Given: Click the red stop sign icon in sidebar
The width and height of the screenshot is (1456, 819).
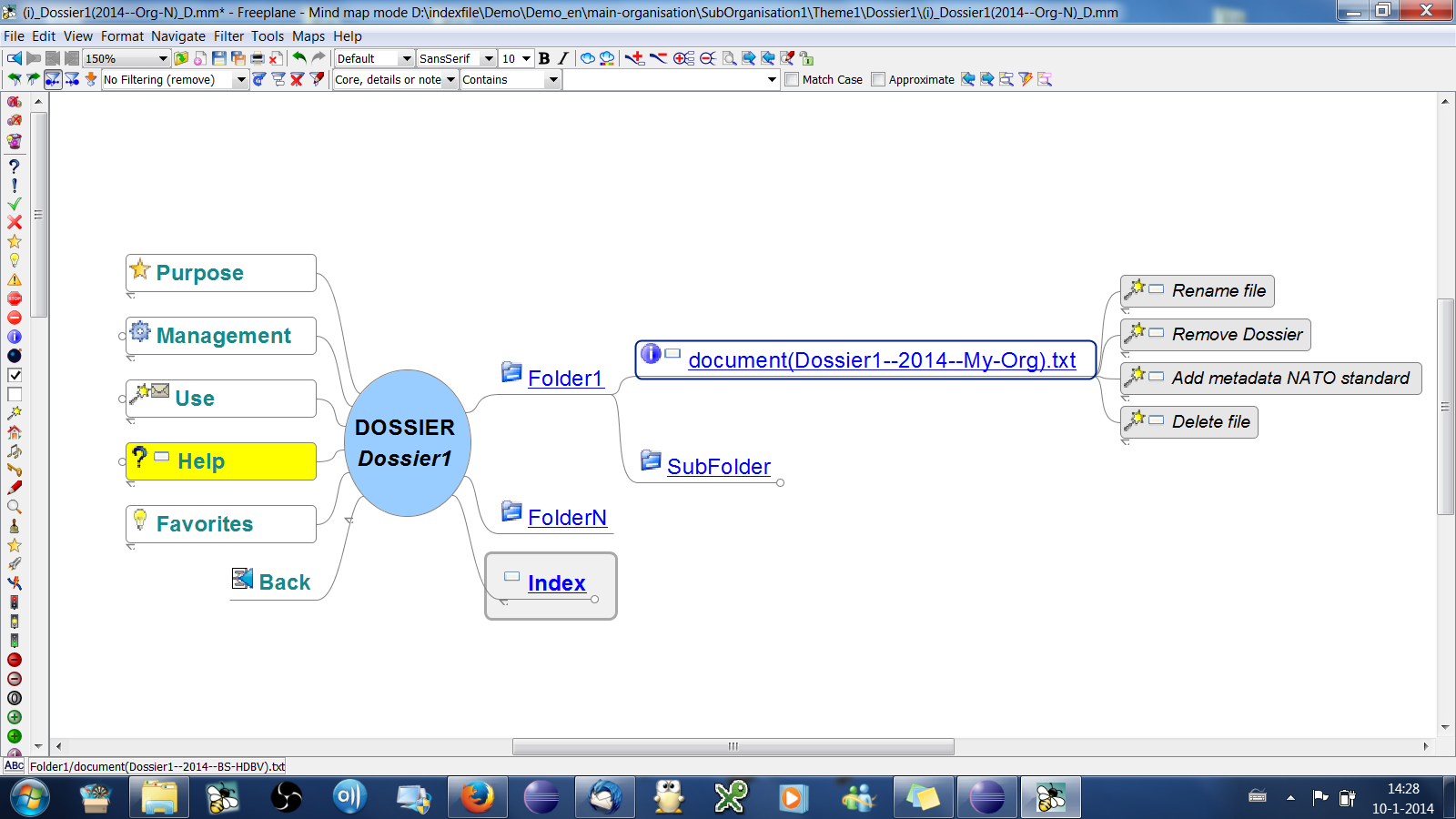Looking at the screenshot, I should click(x=15, y=298).
